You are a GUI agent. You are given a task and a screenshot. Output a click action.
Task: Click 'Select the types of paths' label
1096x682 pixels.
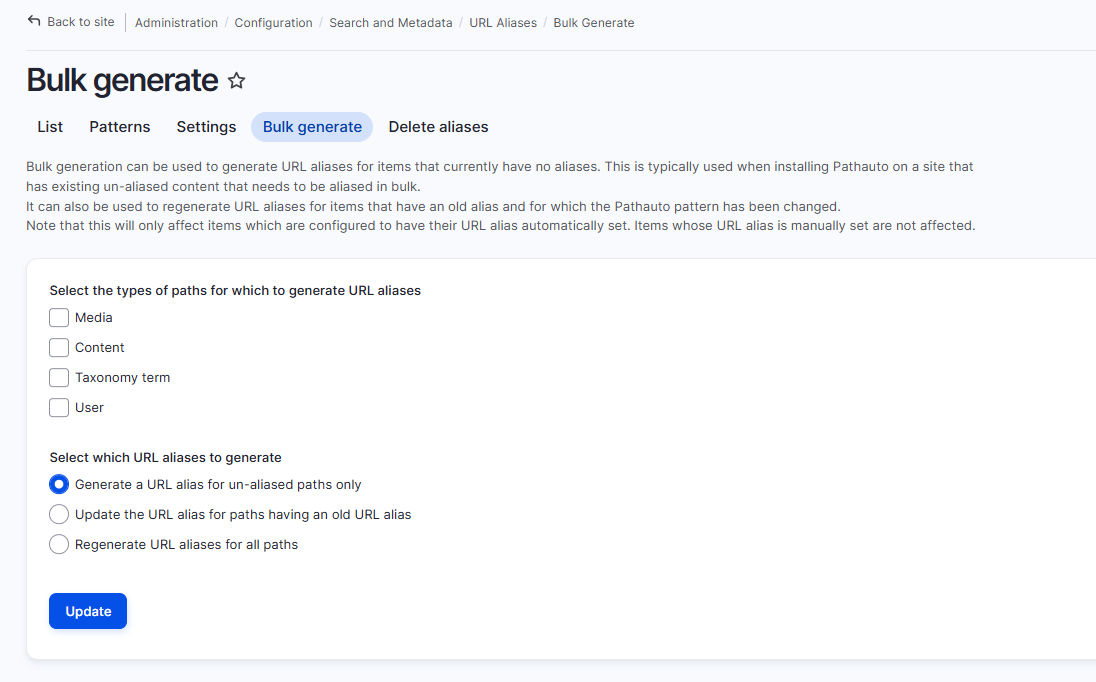tap(235, 291)
